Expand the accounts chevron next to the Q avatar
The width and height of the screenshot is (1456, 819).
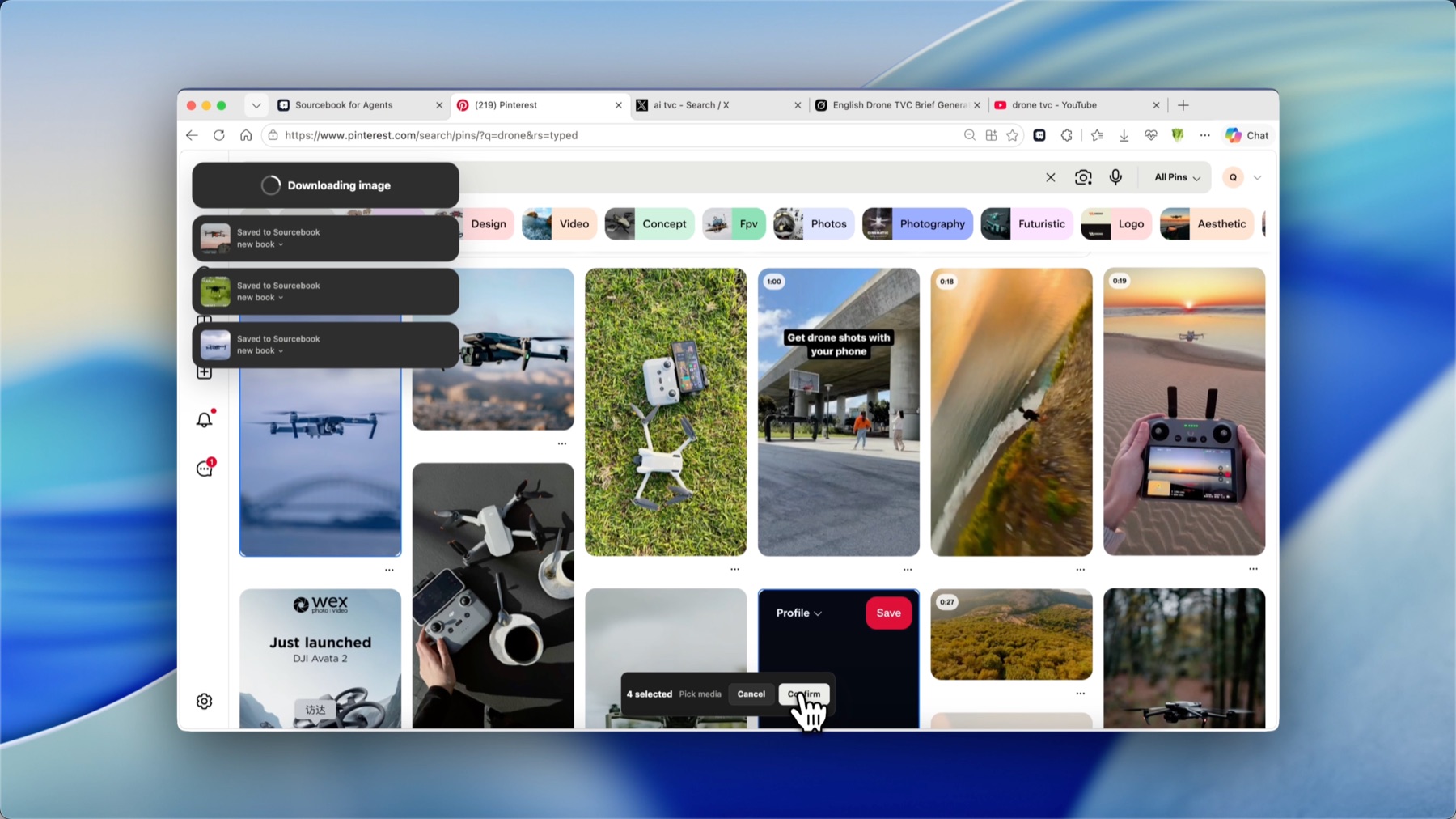[1257, 178]
